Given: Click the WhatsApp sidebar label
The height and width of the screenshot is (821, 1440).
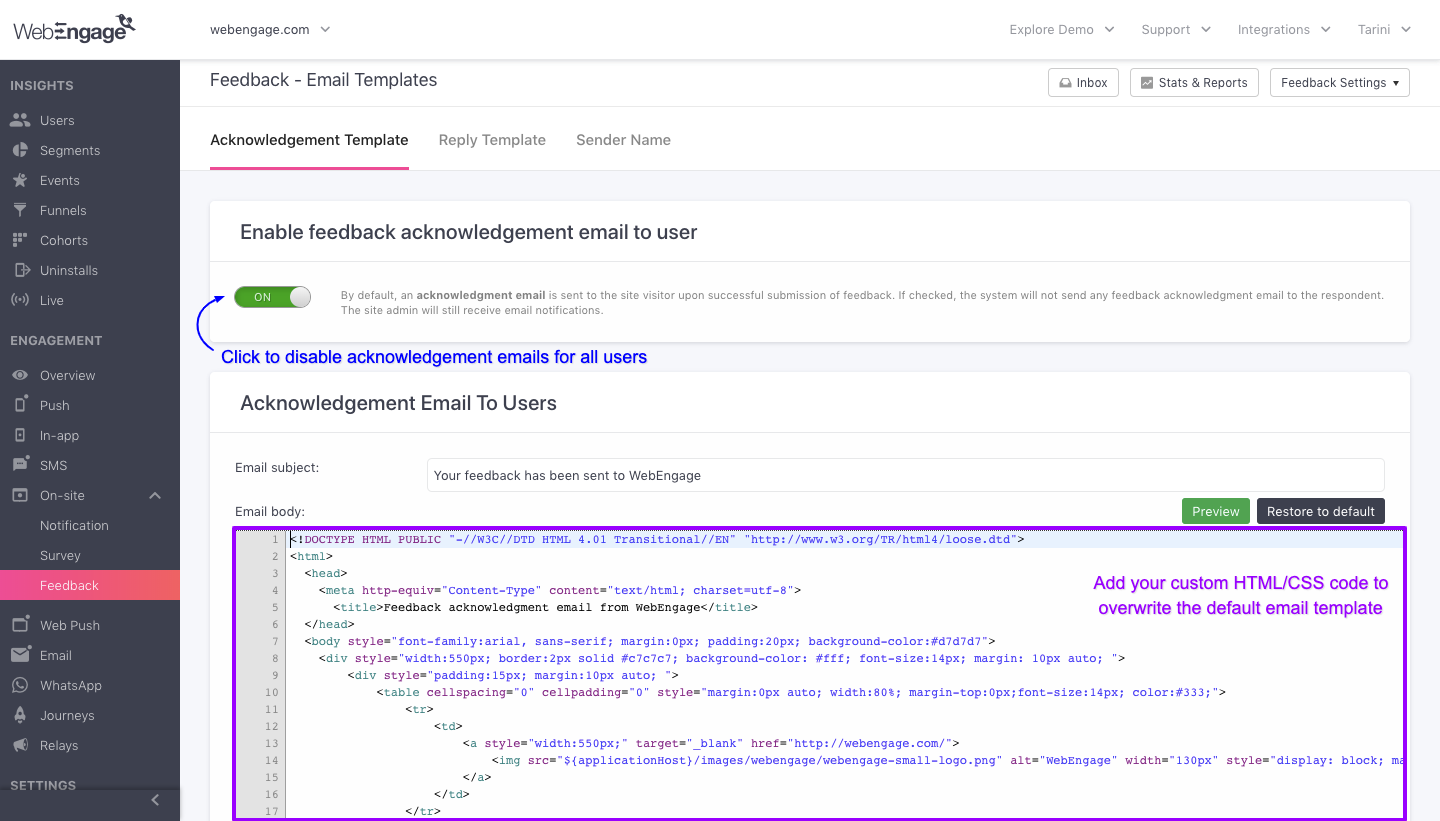Looking at the screenshot, I should (71, 685).
